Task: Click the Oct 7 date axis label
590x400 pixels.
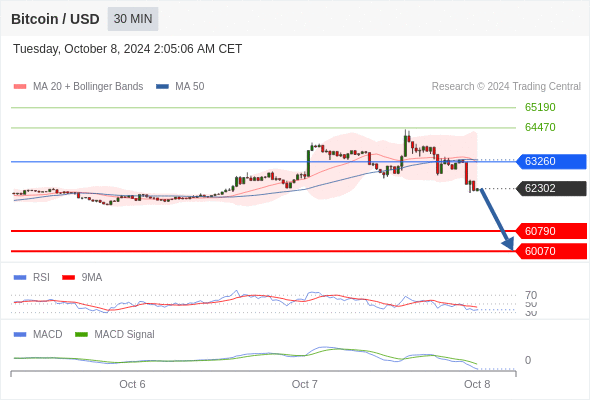Action: [x=304, y=384]
